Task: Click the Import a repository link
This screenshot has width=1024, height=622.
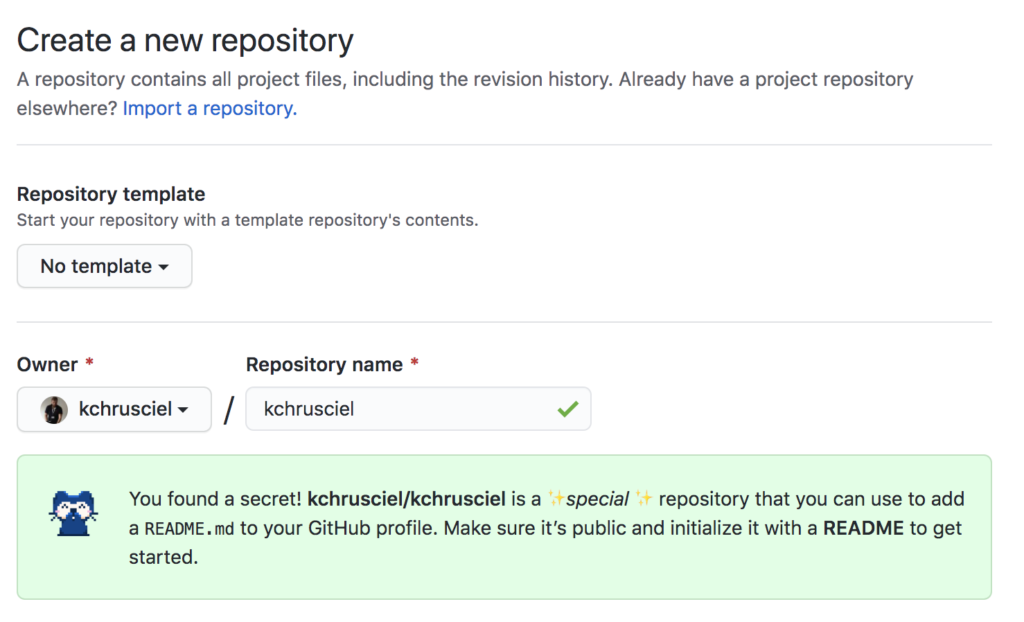Action: pyautogui.click(x=209, y=108)
